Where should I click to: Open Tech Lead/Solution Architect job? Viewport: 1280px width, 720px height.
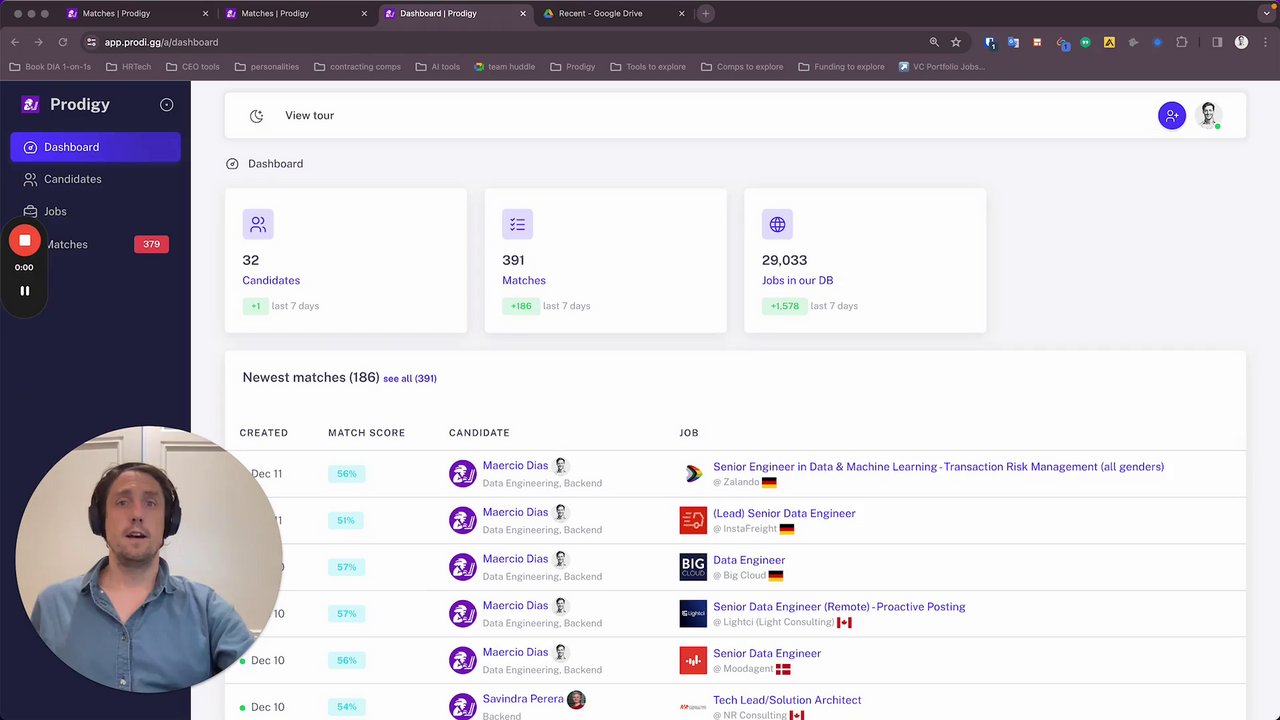click(787, 700)
